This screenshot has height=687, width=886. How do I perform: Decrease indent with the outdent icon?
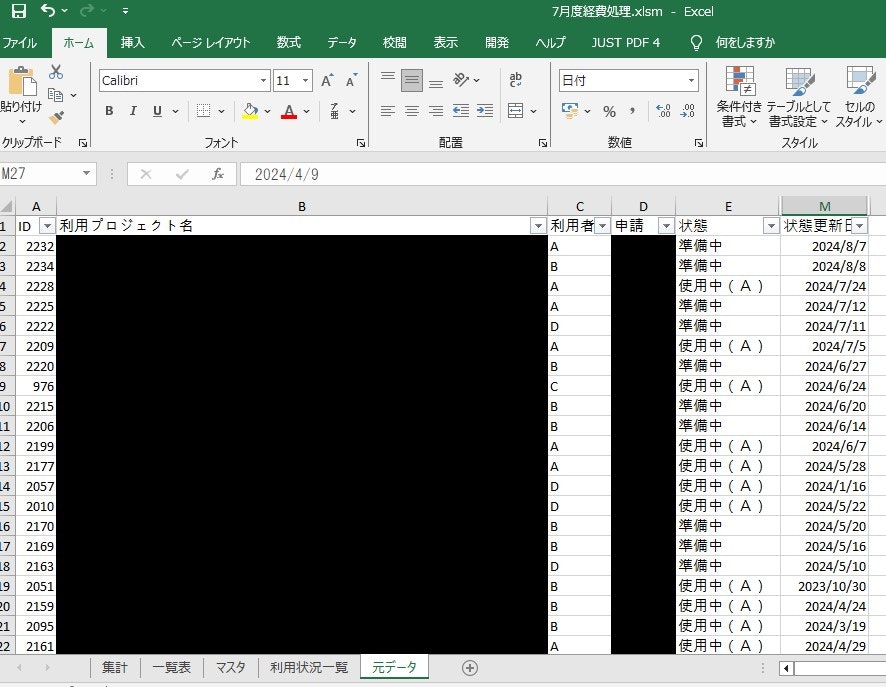461,110
